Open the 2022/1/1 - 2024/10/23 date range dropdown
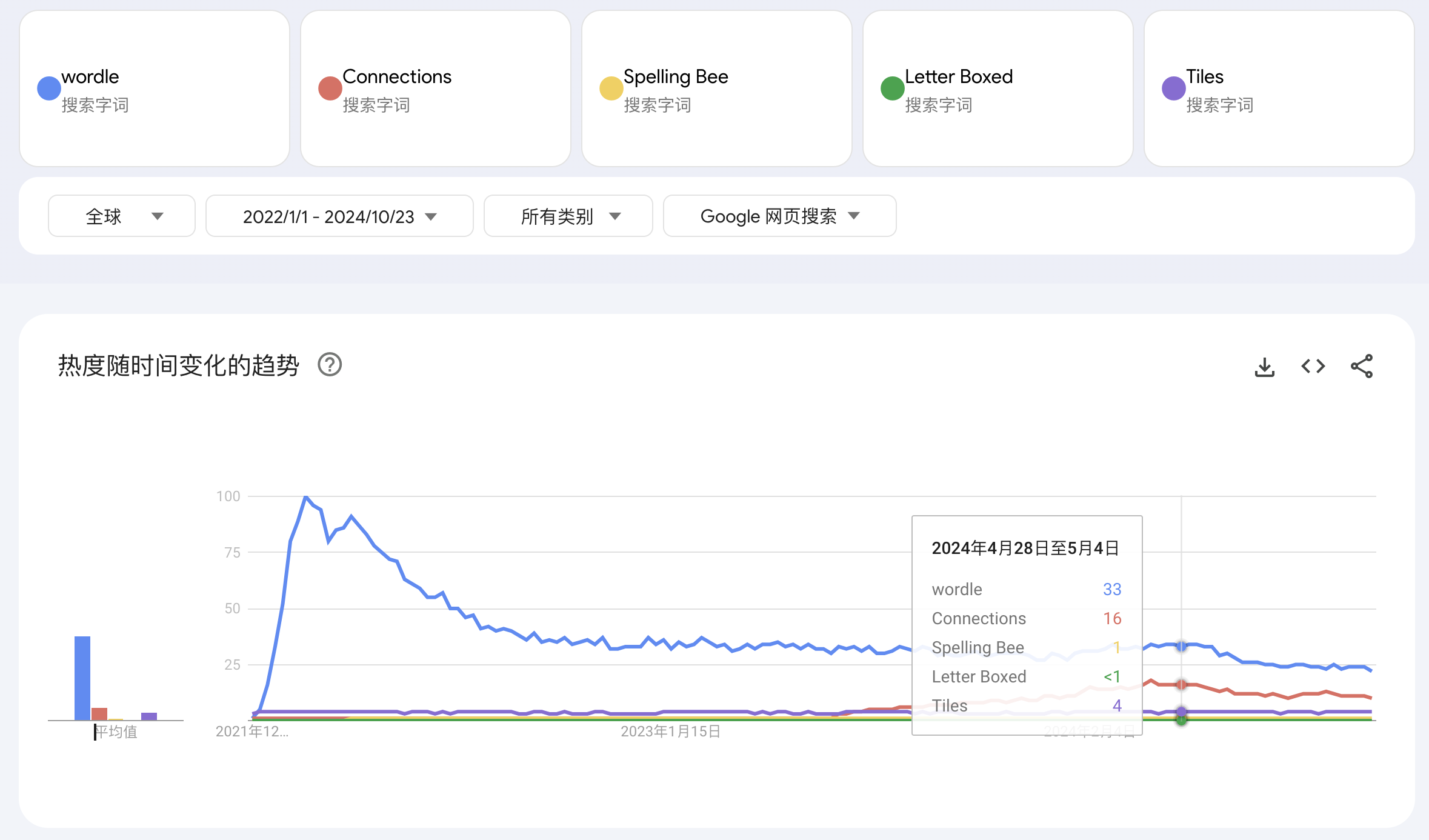Screen dimensions: 1429x840 (339, 216)
